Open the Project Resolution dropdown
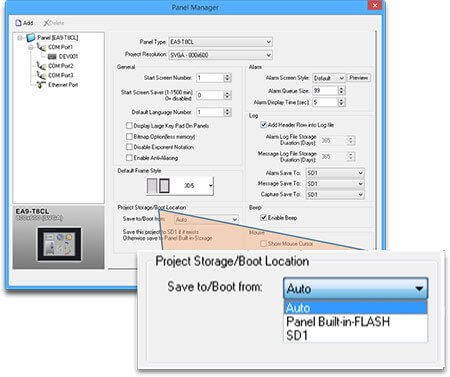Screen dimensions: 450x377 (220, 55)
